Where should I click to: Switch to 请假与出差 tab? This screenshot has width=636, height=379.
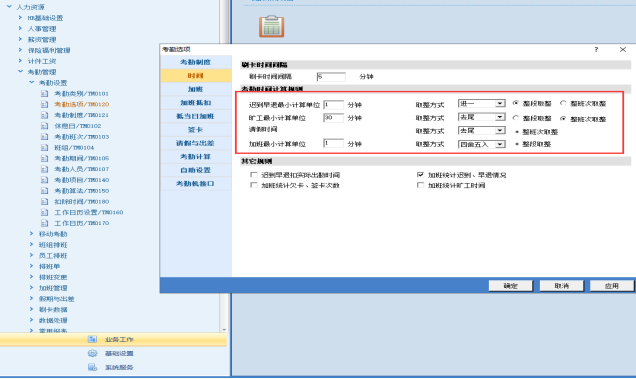[196, 143]
